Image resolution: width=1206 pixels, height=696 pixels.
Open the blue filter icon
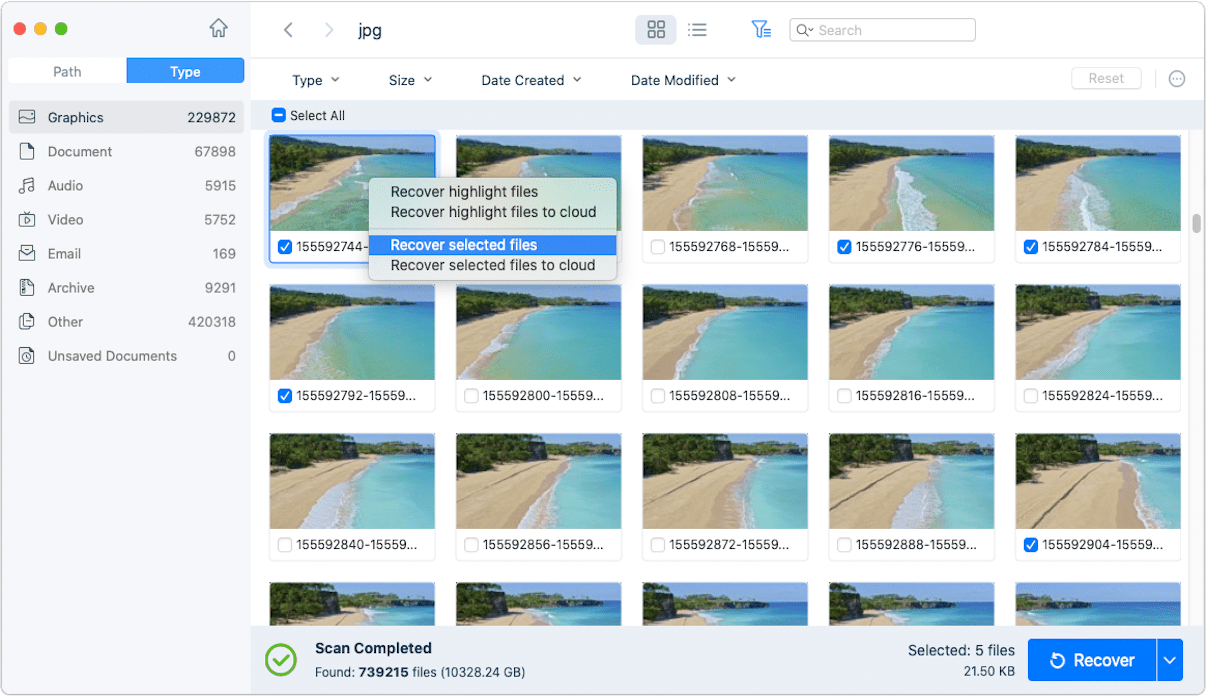761,30
